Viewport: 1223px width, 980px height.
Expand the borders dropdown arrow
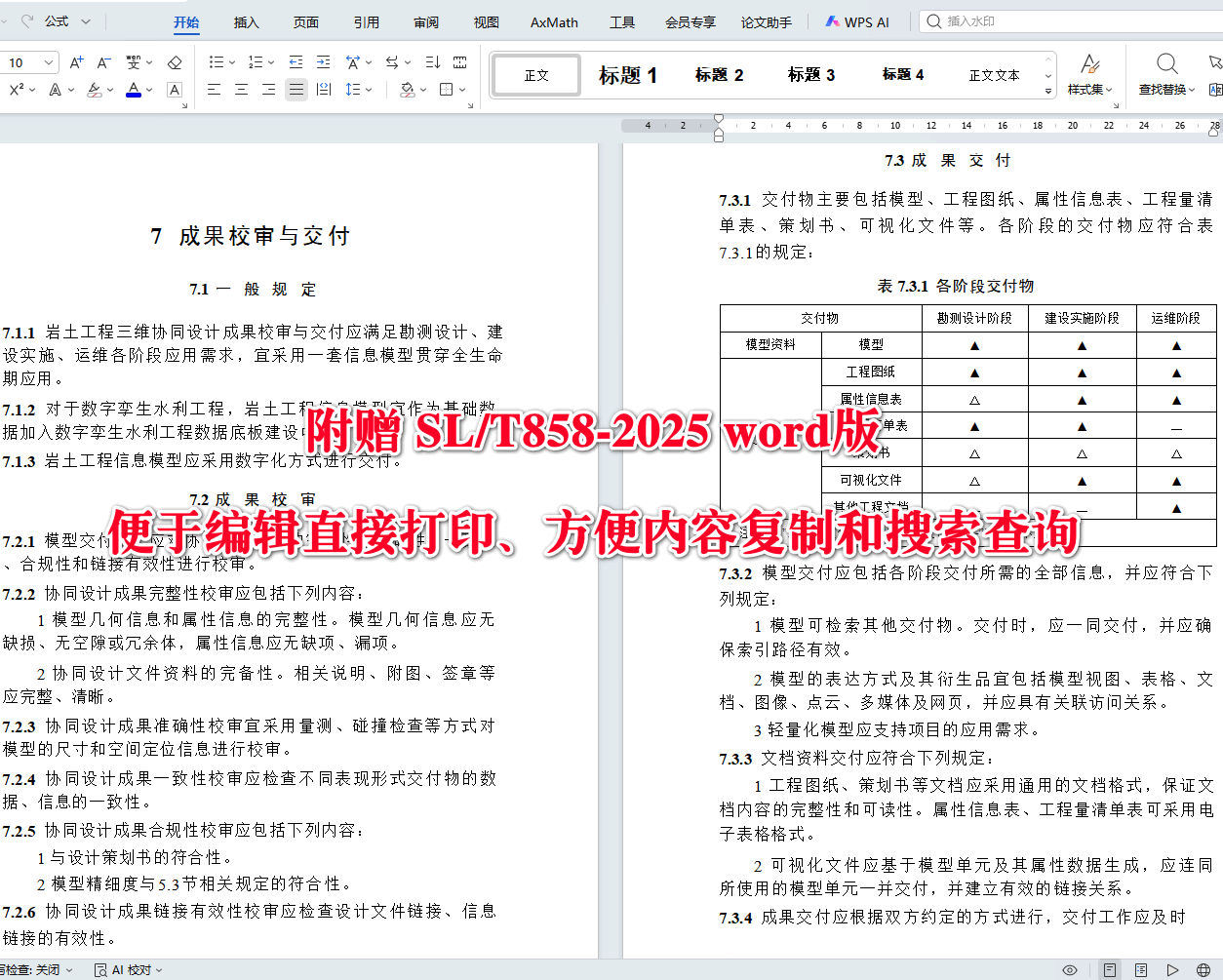tap(463, 90)
